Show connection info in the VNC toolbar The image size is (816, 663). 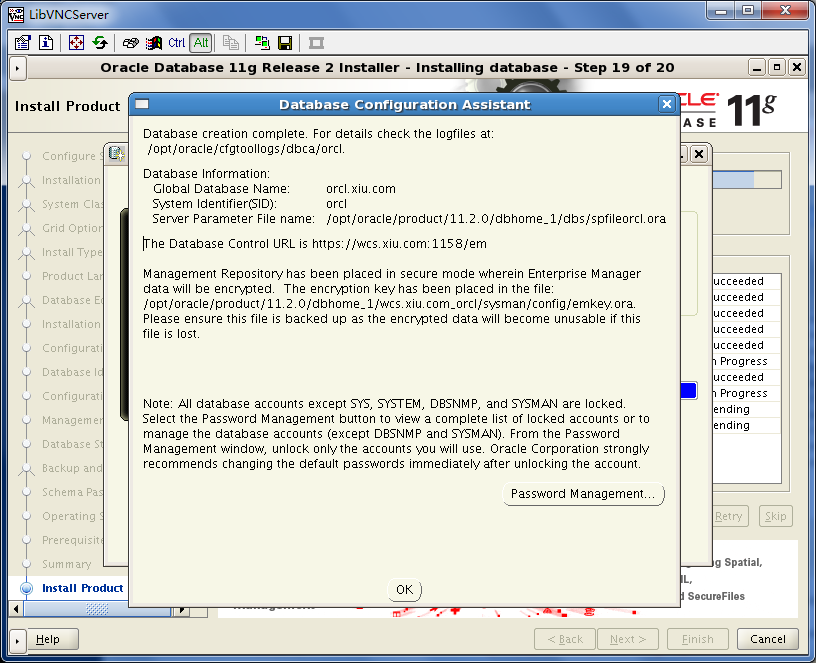point(46,43)
